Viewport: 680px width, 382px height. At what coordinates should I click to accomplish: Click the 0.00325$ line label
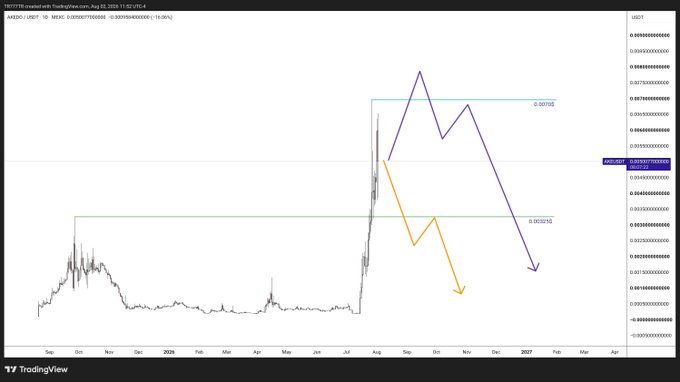540,221
